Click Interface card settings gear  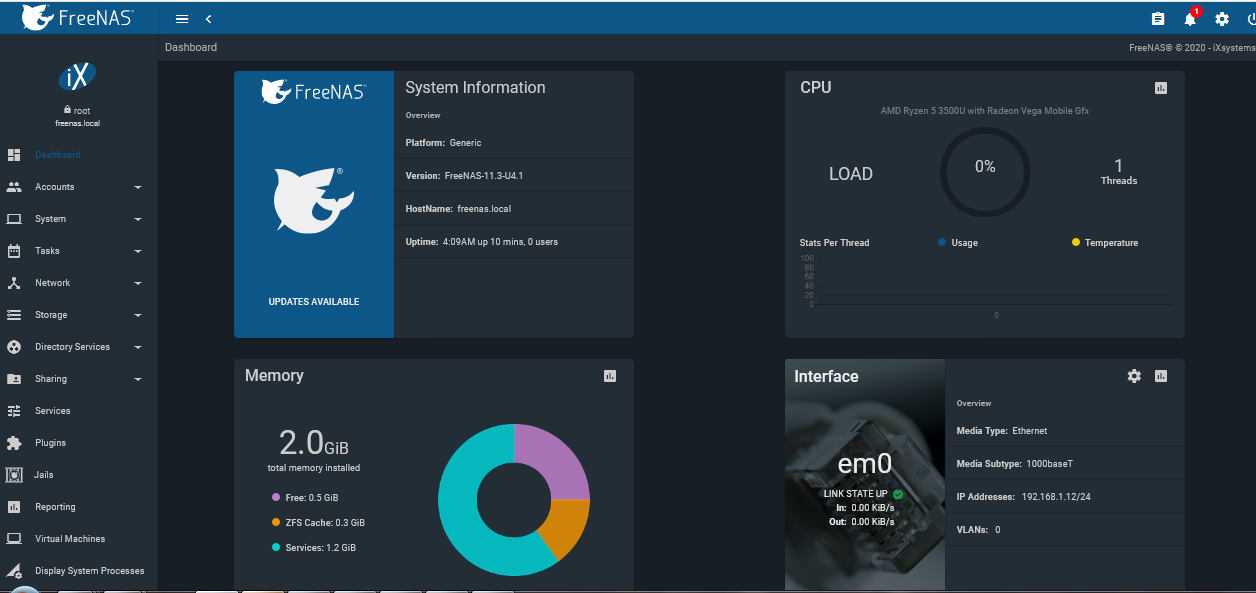point(1133,376)
